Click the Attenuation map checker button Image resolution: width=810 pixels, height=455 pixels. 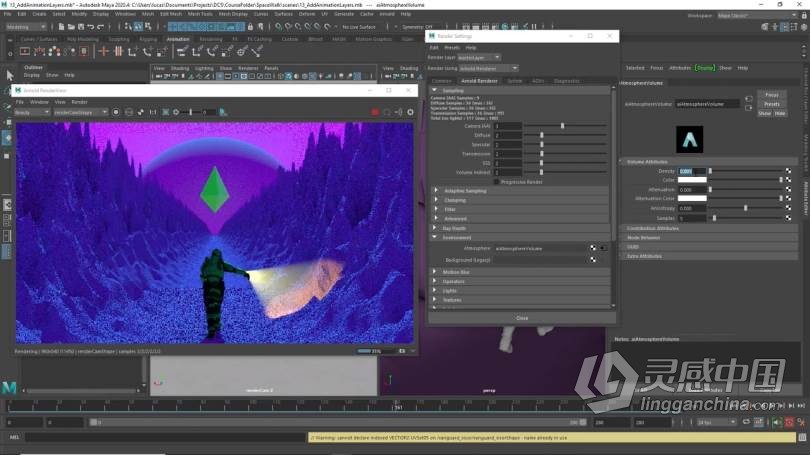click(x=788, y=190)
